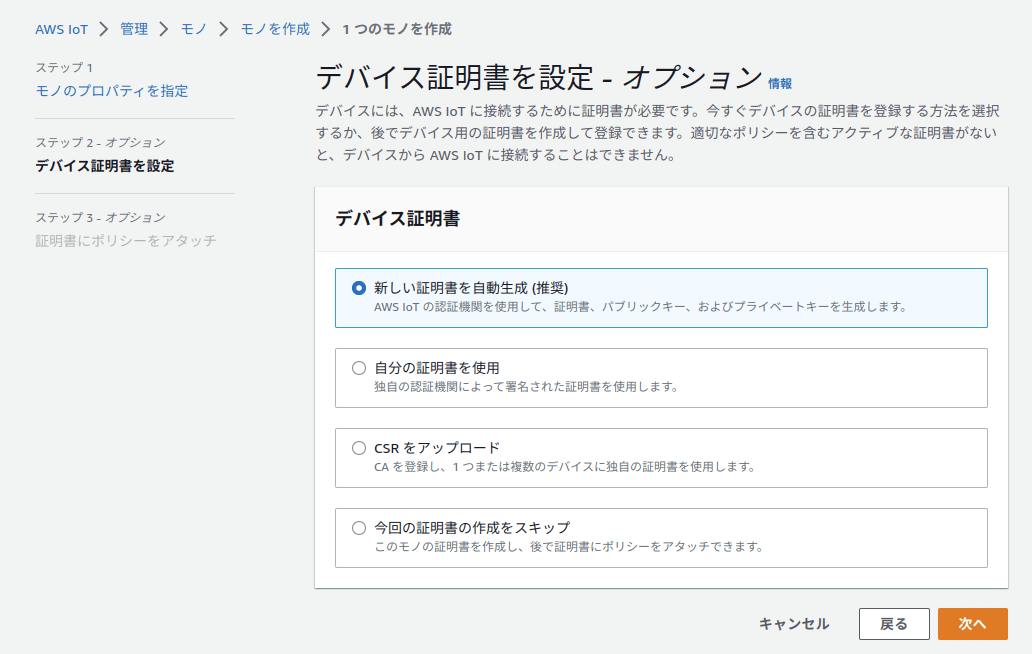The height and width of the screenshot is (654, 1032).
Task: Click the description of the スキップ option
Action: click(x=569, y=546)
